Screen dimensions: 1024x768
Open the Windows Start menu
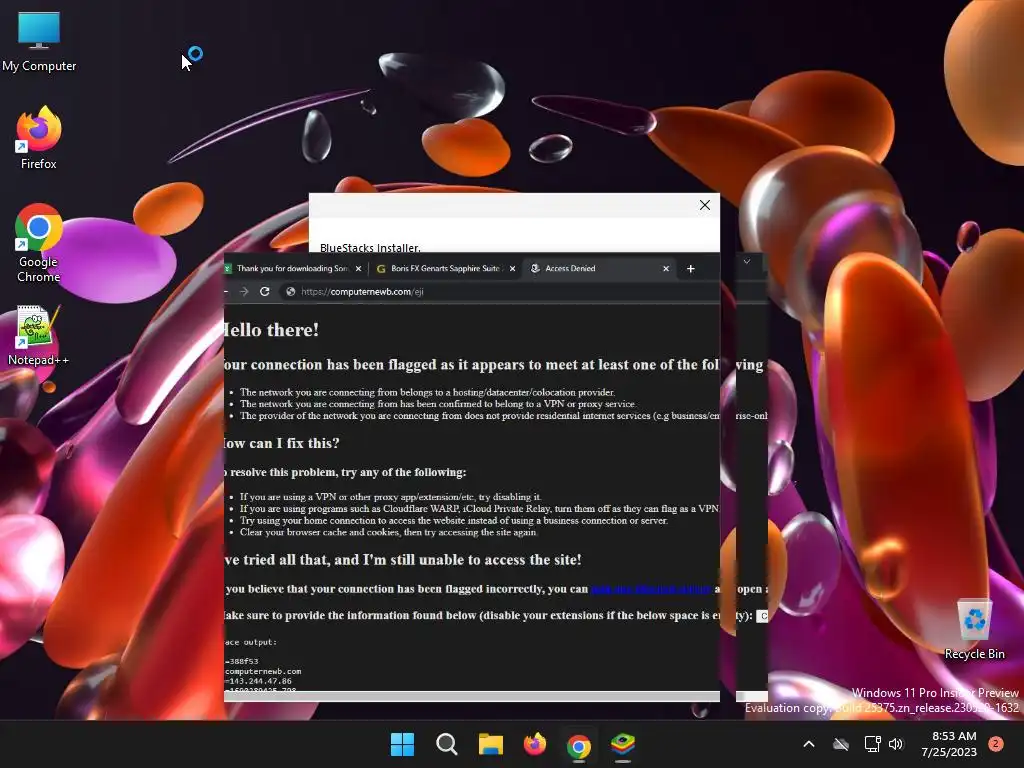click(402, 744)
